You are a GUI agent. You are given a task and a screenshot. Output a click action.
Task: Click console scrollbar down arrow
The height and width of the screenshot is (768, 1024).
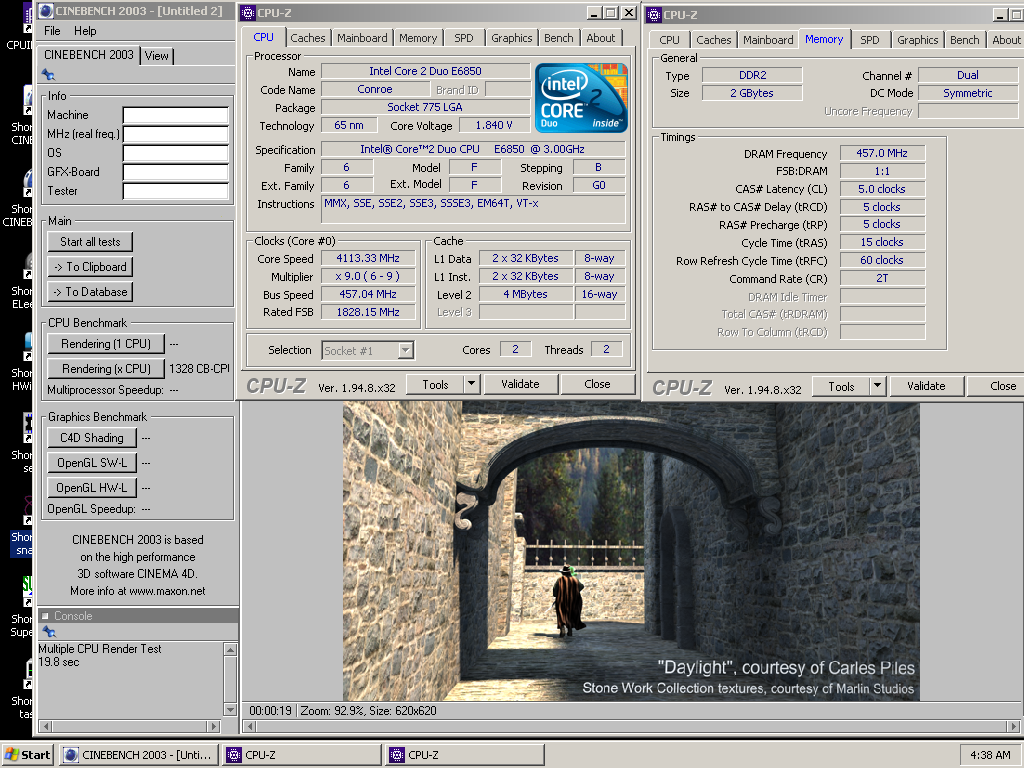230,709
